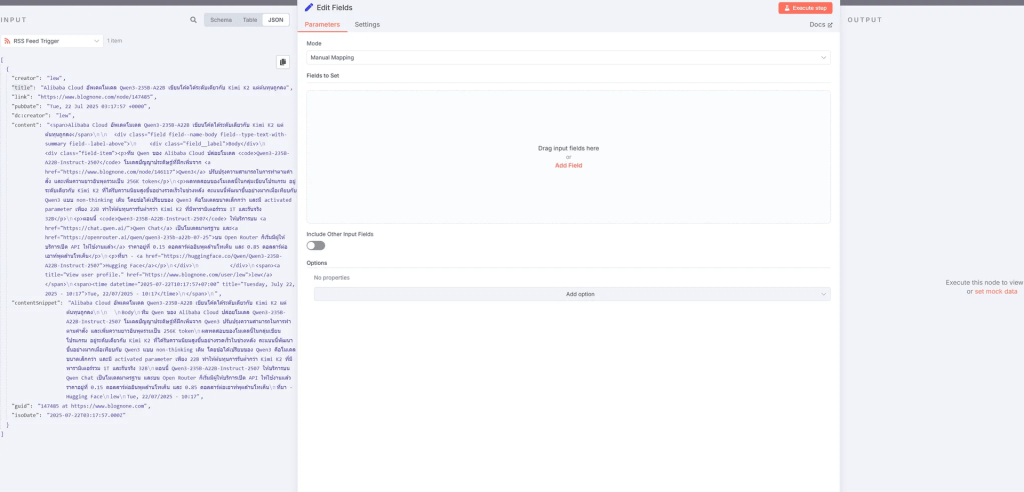Switch input view to Schema
This screenshot has height=492, width=1024.
point(221,20)
